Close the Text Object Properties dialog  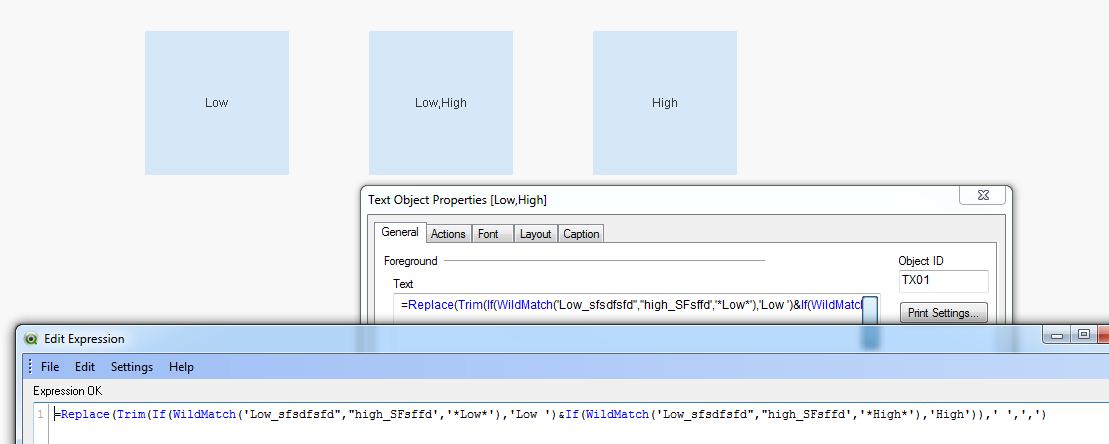(x=982, y=194)
